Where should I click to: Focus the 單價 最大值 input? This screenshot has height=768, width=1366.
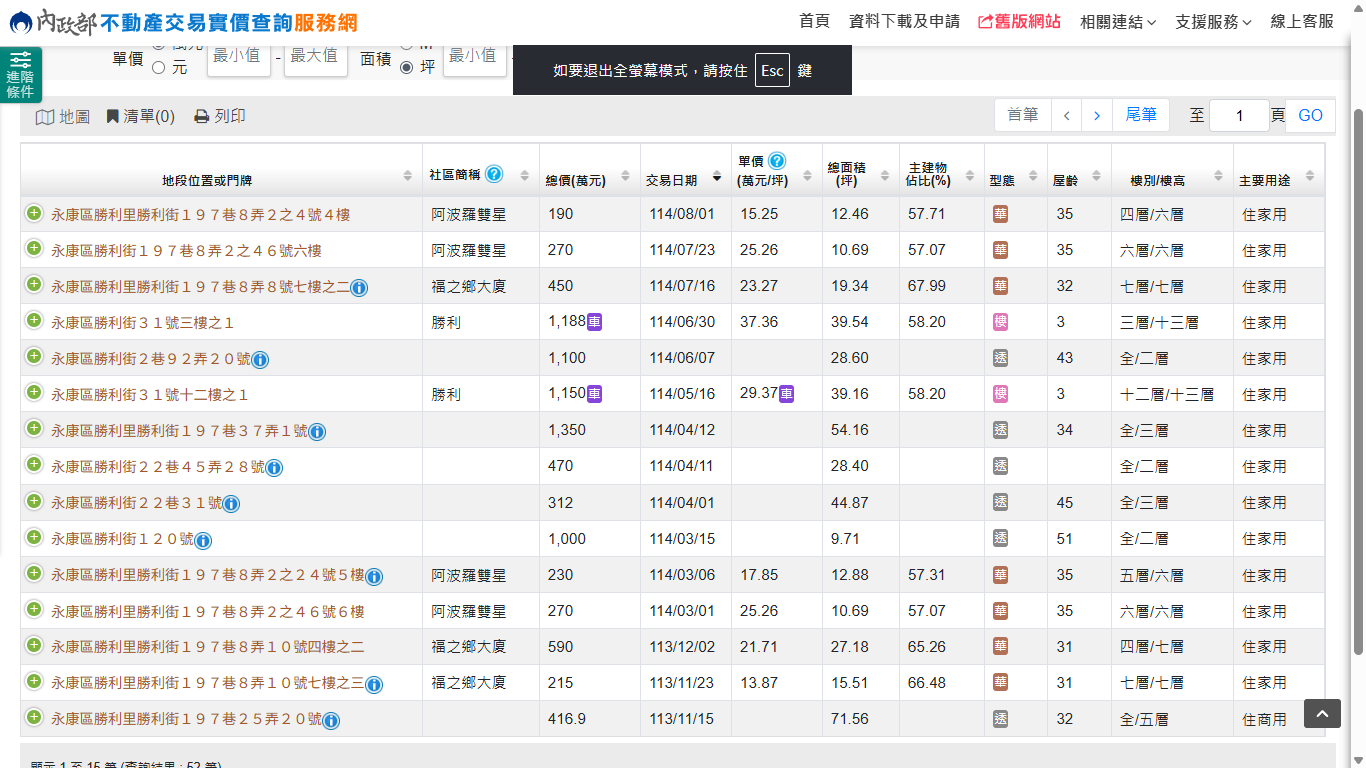tap(316, 59)
